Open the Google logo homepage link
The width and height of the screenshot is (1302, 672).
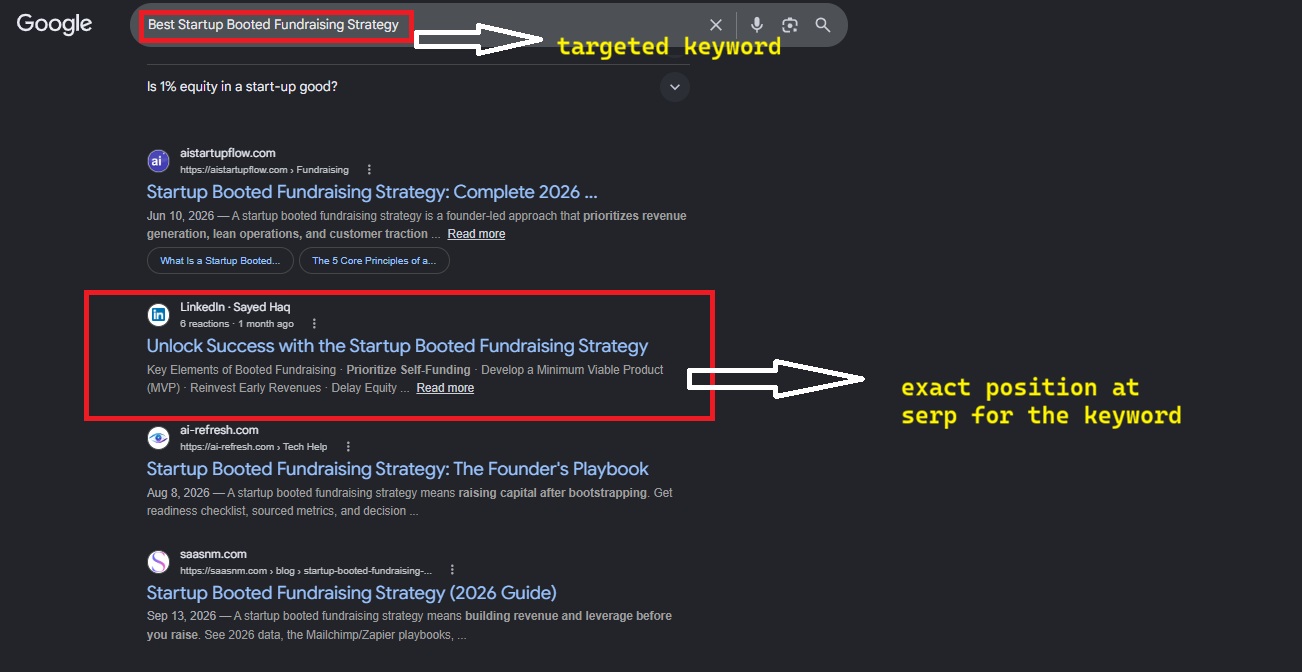(54, 24)
